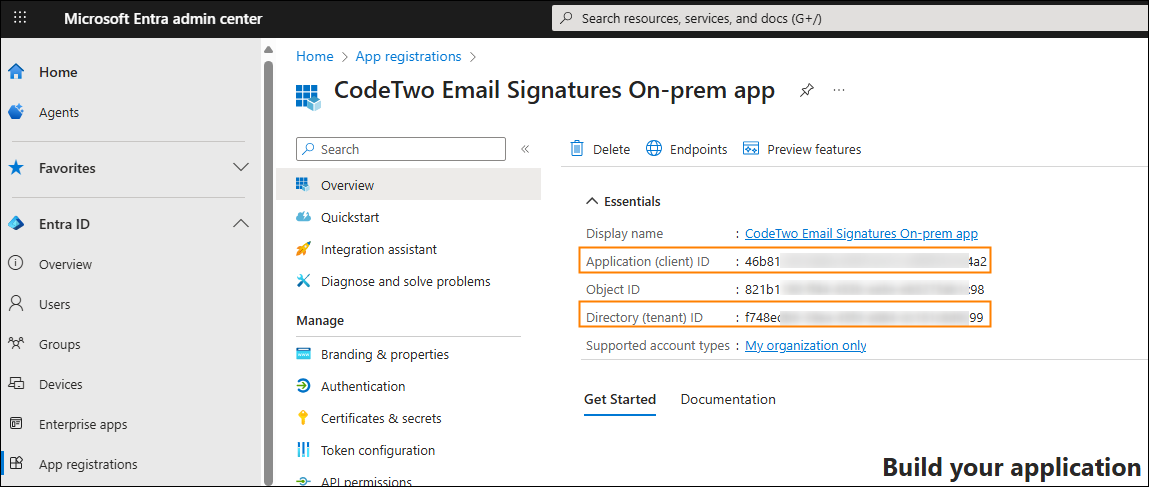This screenshot has height=487, width=1149.
Task: Open Preview features icon
Action: click(751, 149)
